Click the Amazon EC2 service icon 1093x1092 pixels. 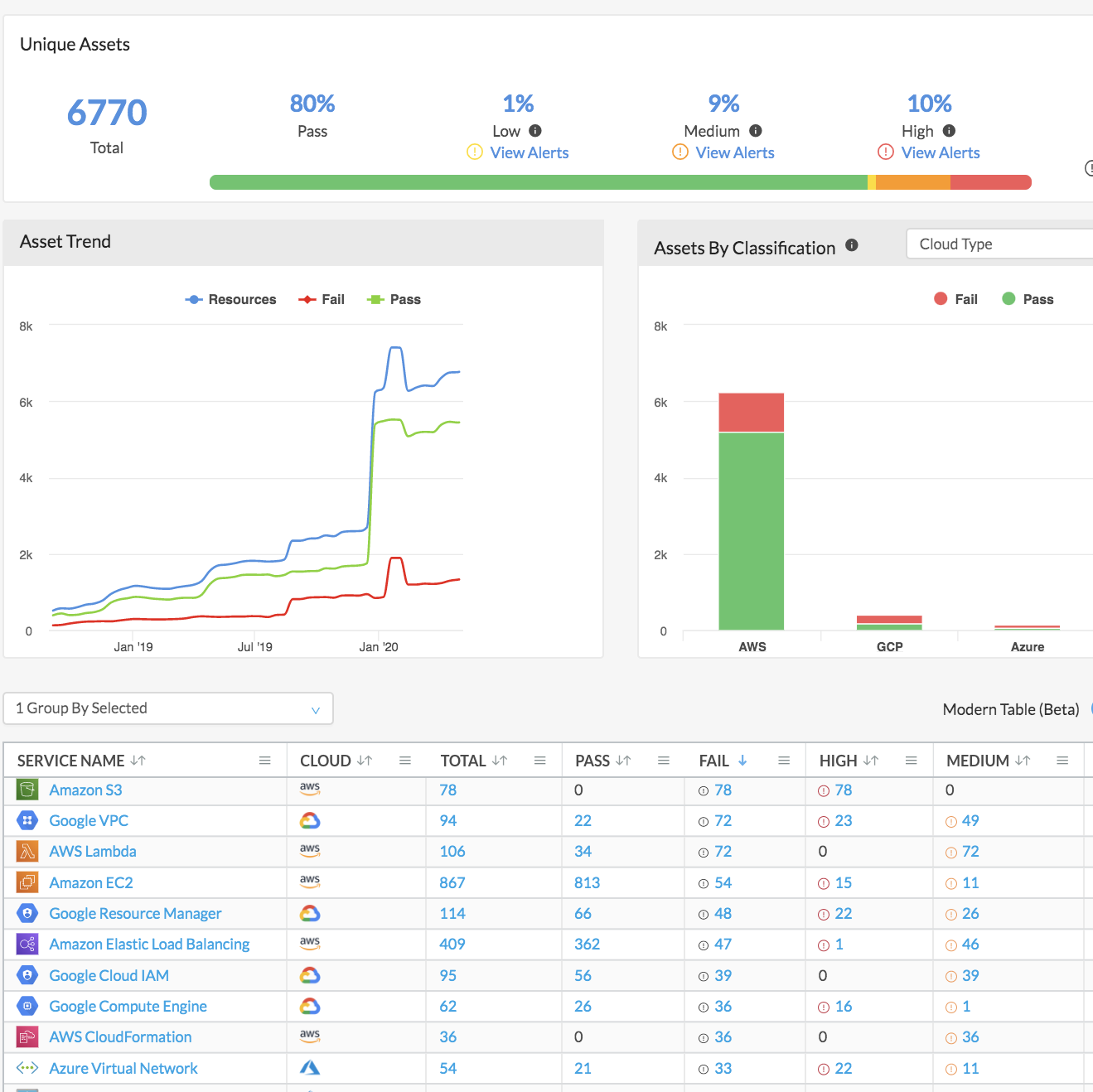click(x=27, y=882)
